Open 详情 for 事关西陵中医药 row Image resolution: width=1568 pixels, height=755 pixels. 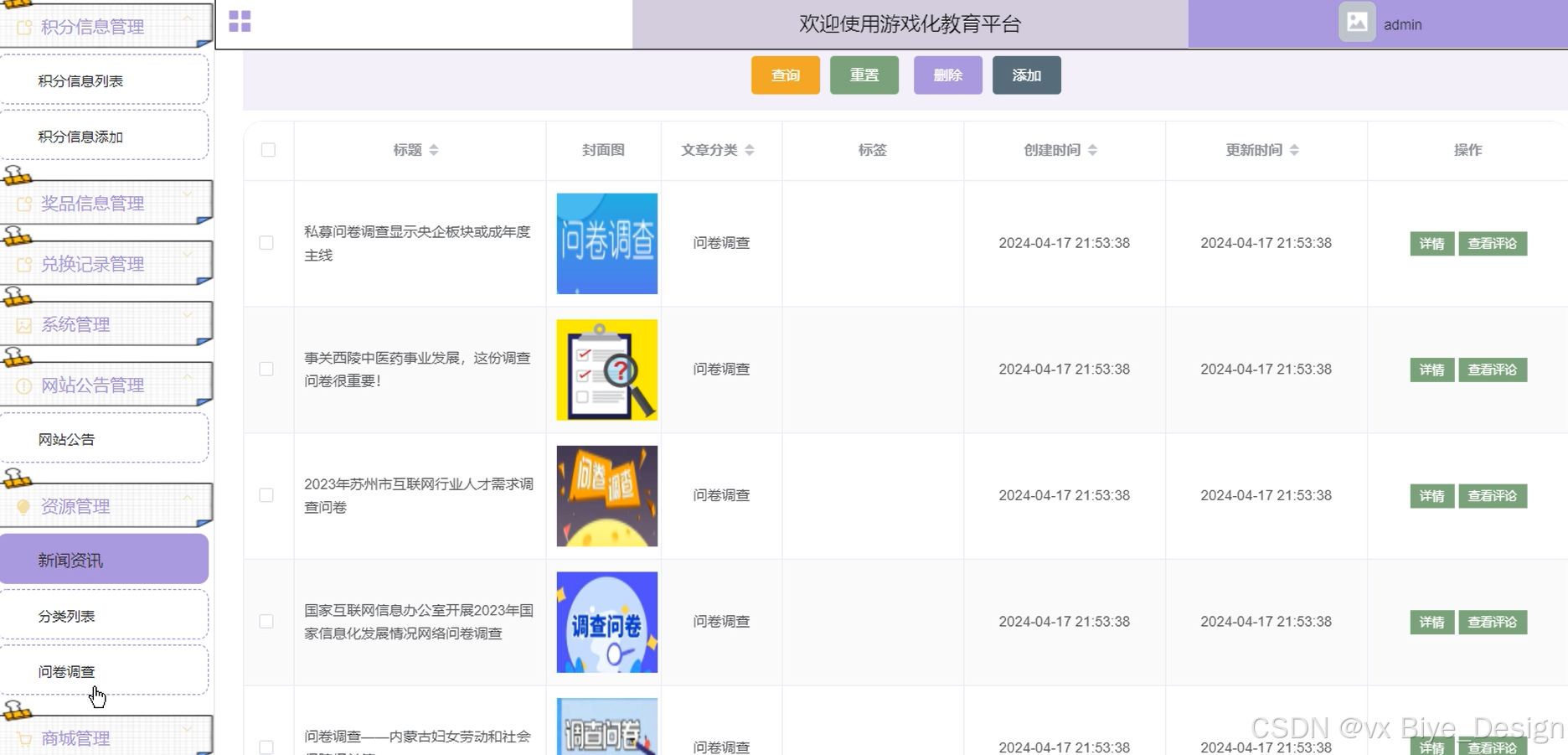[1431, 370]
